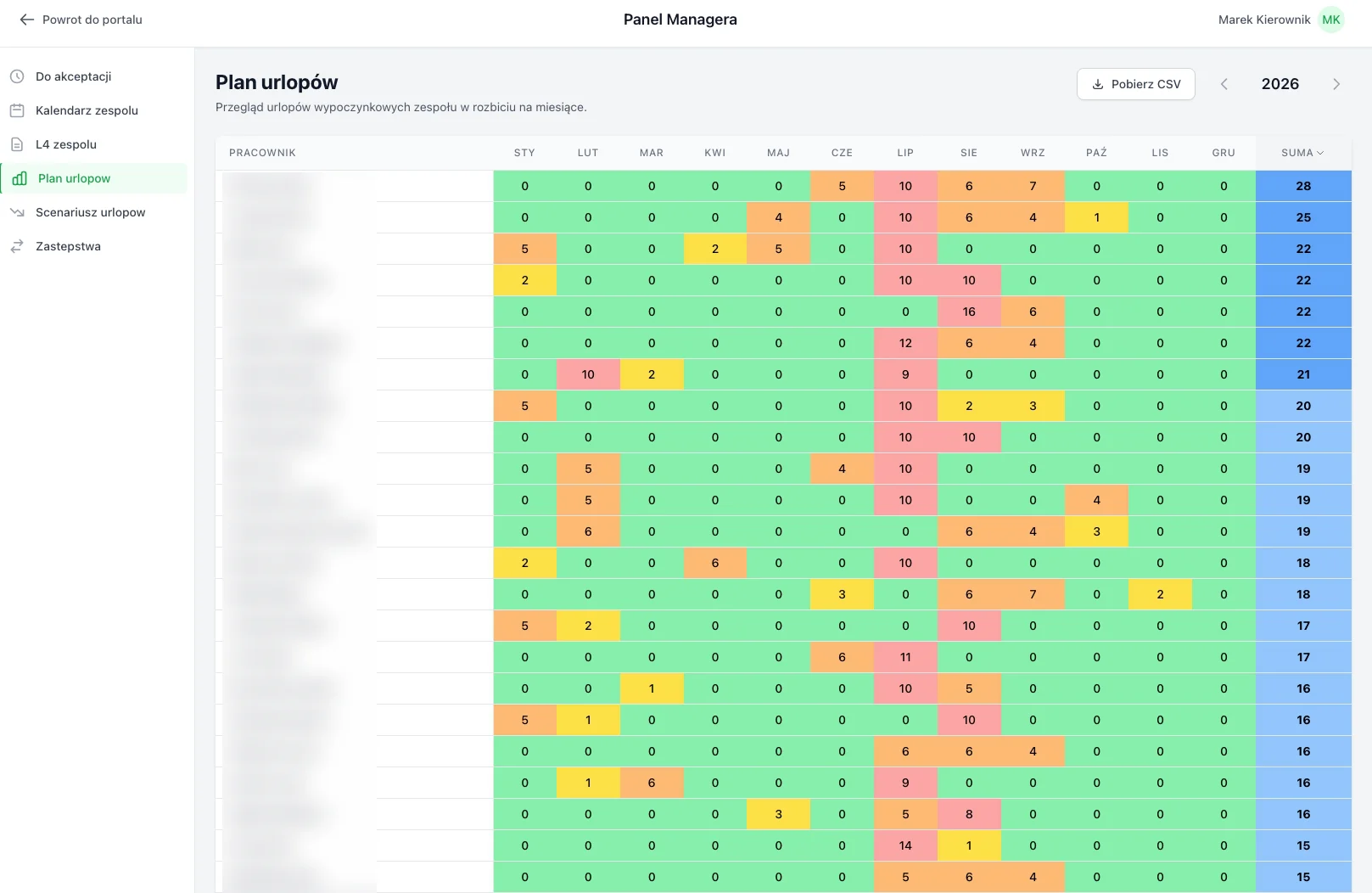Click the PRACOWNIK column header
The height and width of the screenshot is (893, 1372).
point(262,153)
